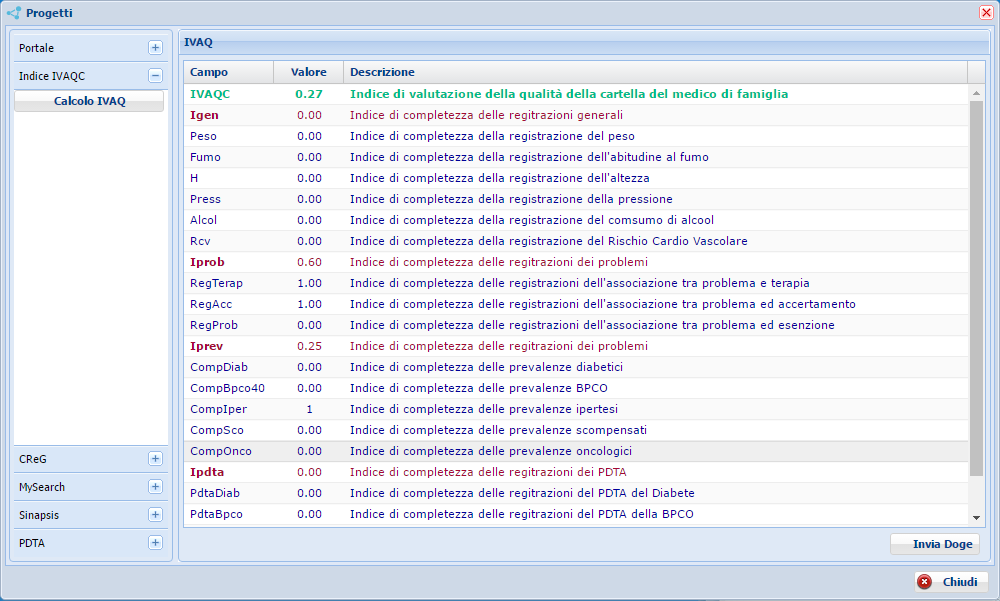
Task: Select the PdtaDiab row
Action: 576,493
